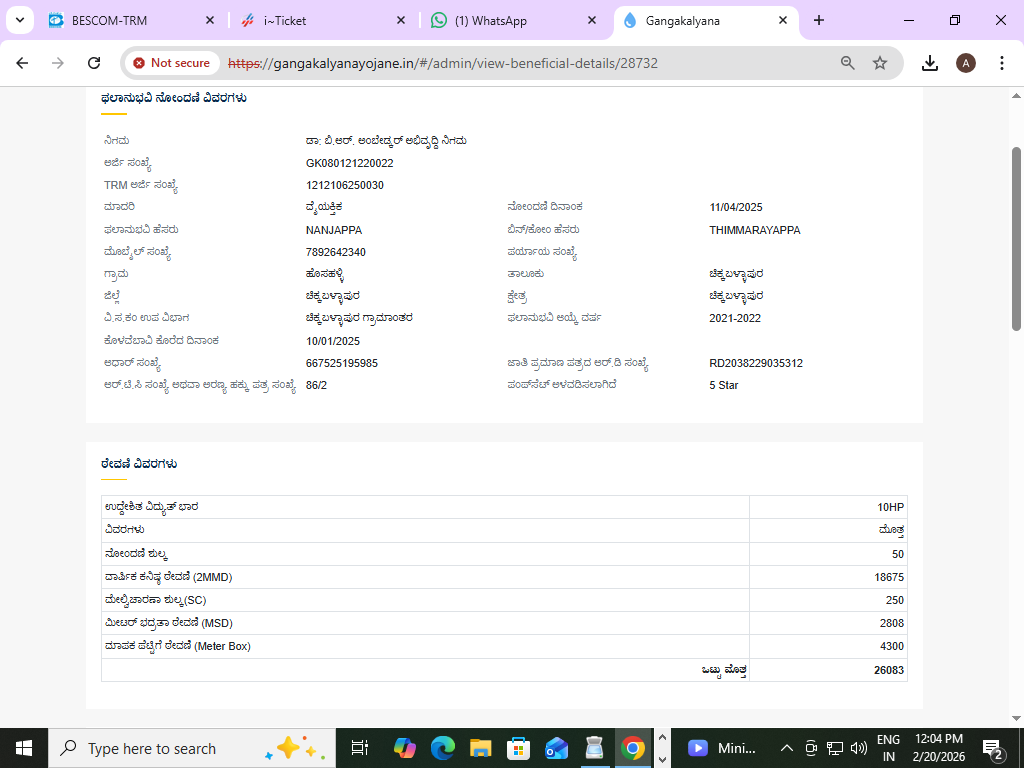Close the BESCOM-TRM tab
This screenshot has width=1024, height=768.
[210, 21]
